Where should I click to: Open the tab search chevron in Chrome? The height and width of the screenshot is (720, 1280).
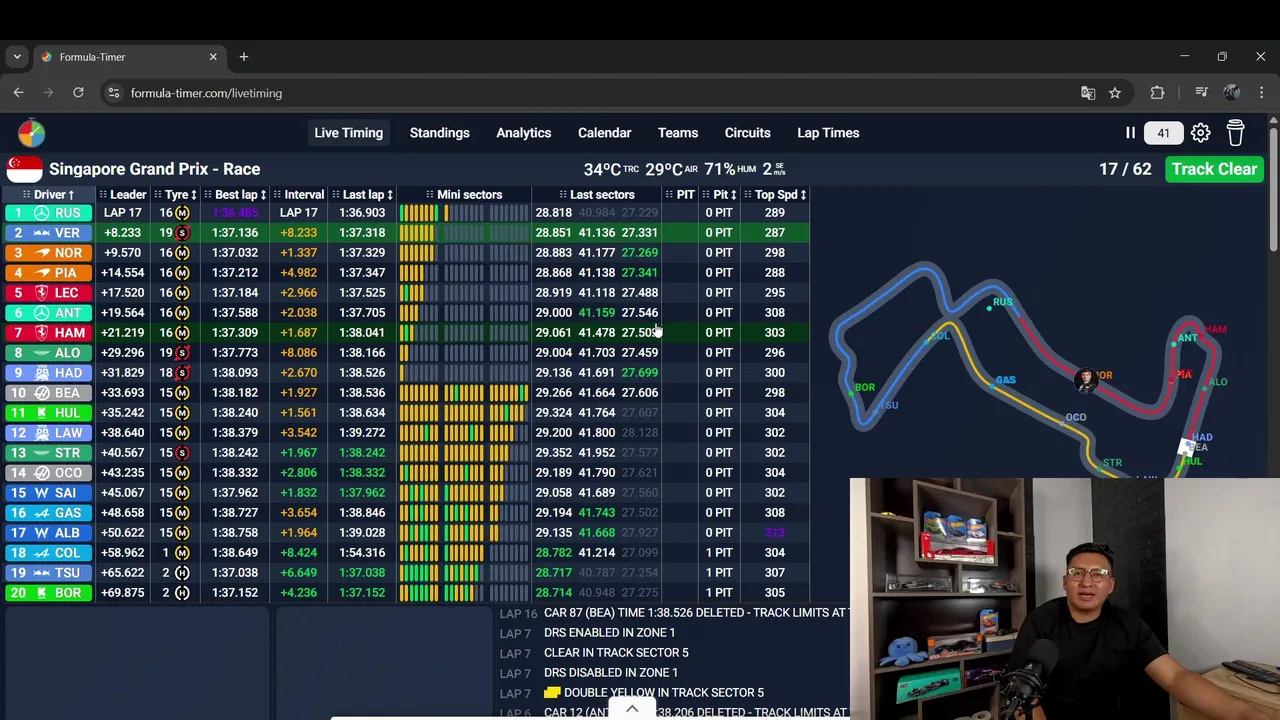(17, 57)
